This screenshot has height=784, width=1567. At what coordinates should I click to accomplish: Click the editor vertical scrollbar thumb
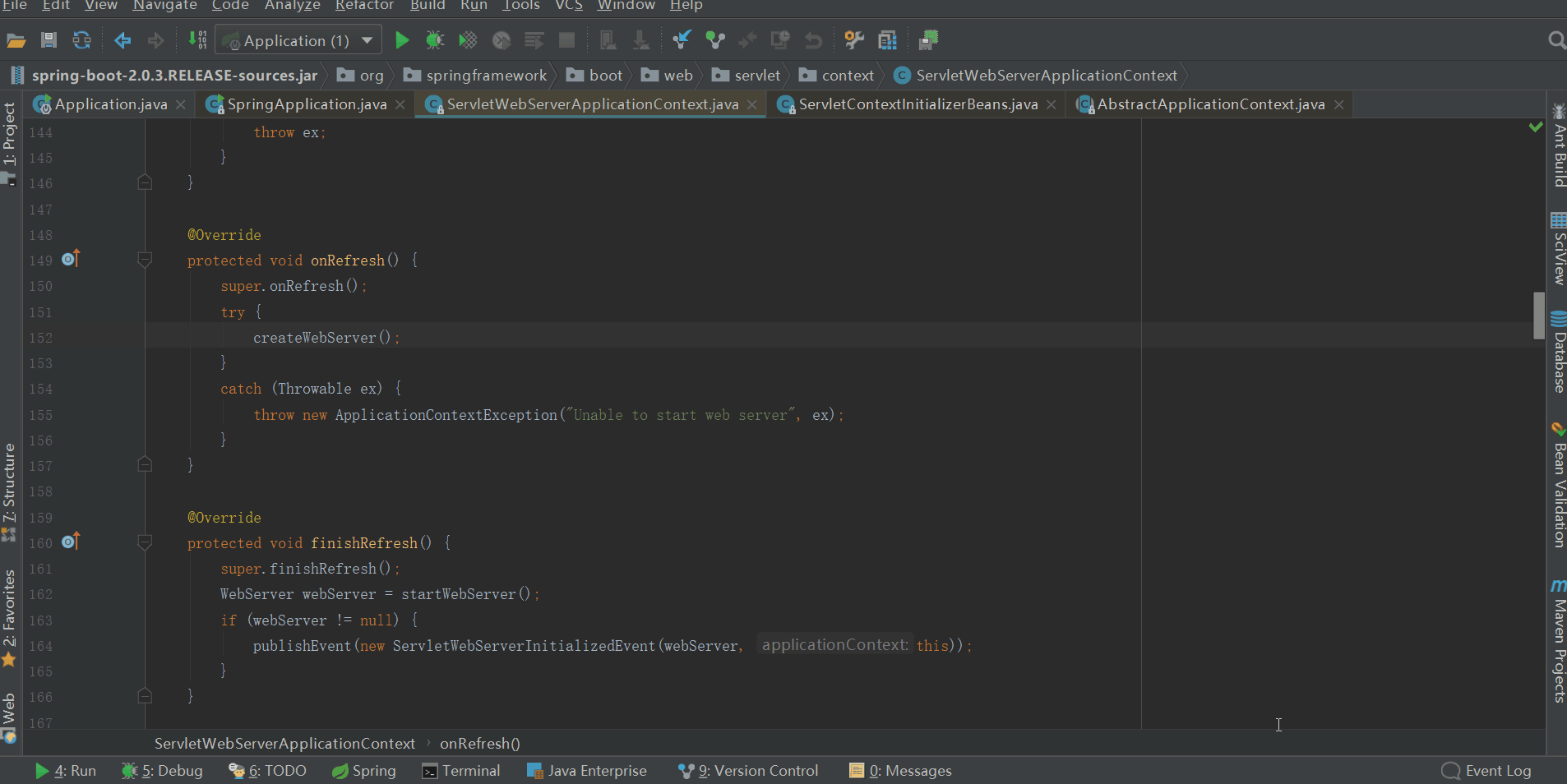[1538, 316]
